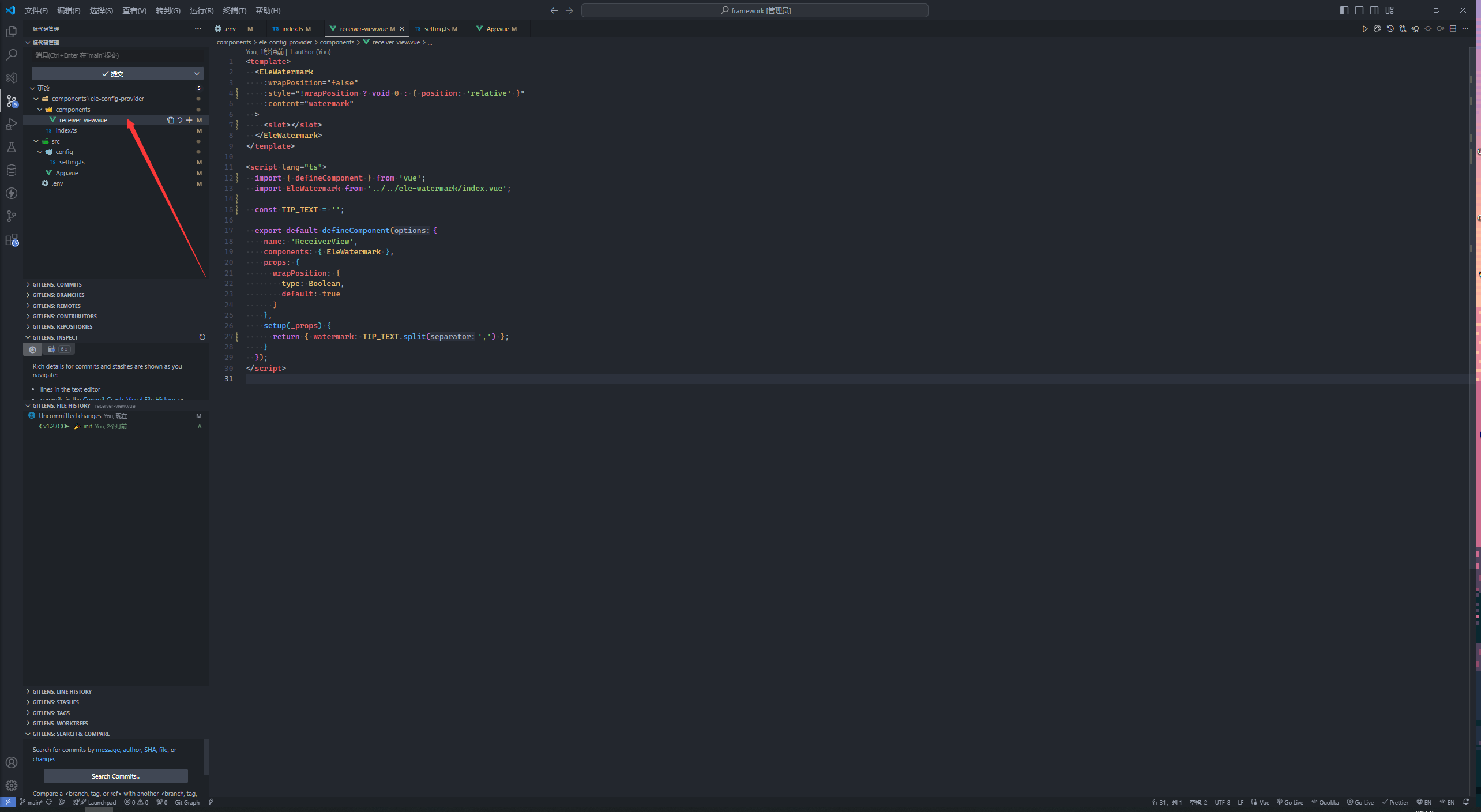
Task: Discard changes for receiver-view.vue
Action: click(179, 120)
